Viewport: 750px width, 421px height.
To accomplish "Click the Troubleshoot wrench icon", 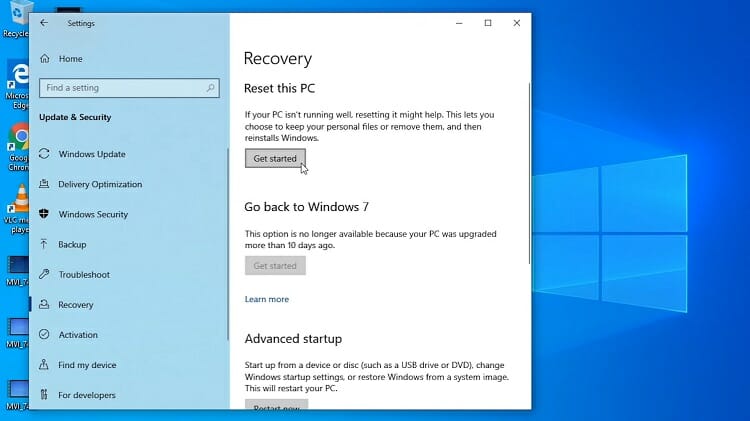I will tap(44, 274).
